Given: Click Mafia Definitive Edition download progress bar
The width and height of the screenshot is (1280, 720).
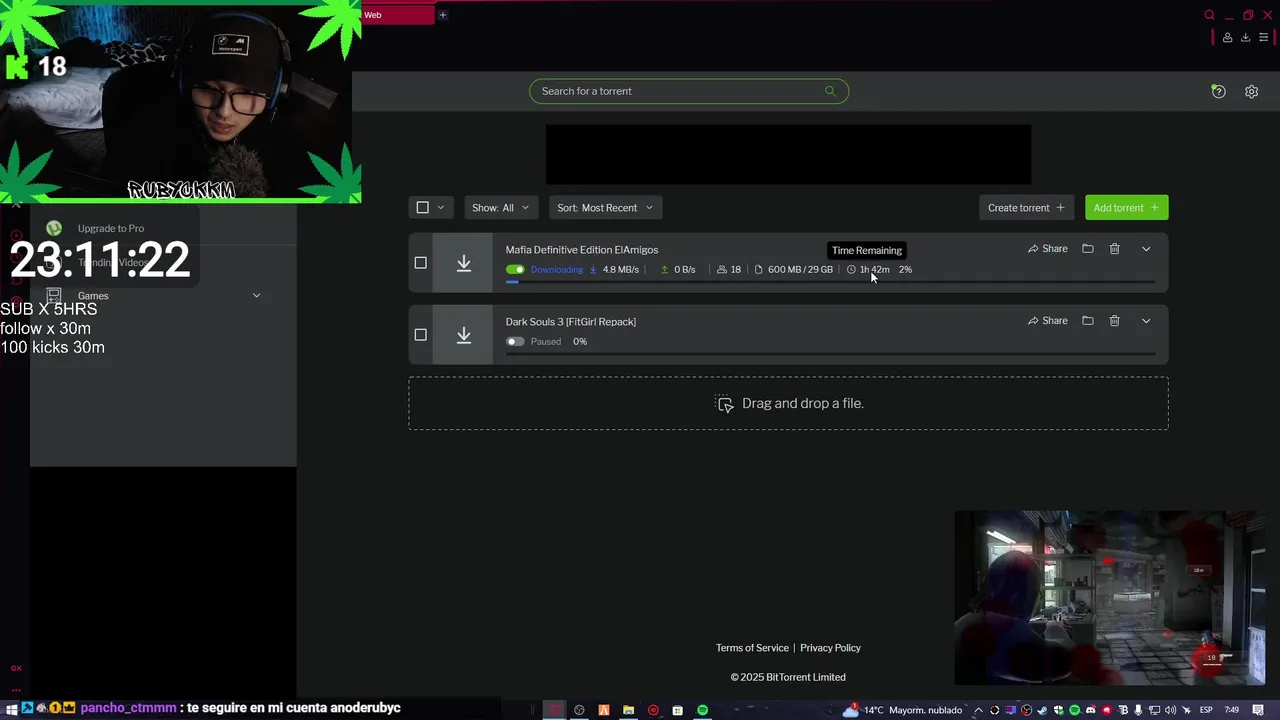Looking at the screenshot, I should [830, 282].
